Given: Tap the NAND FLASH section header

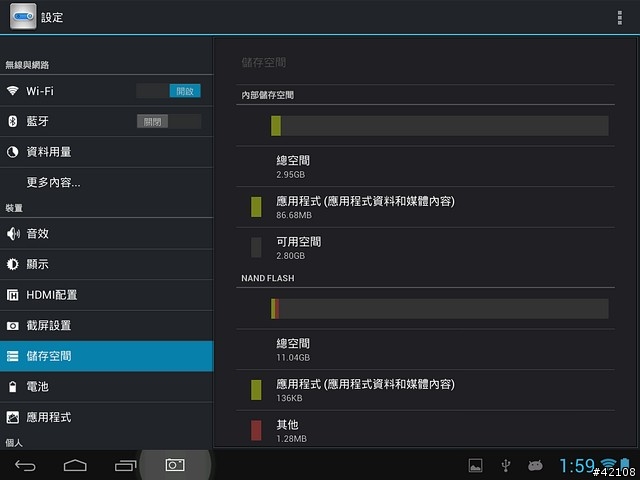Looking at the screenshot, I should [x=268, y=278].
